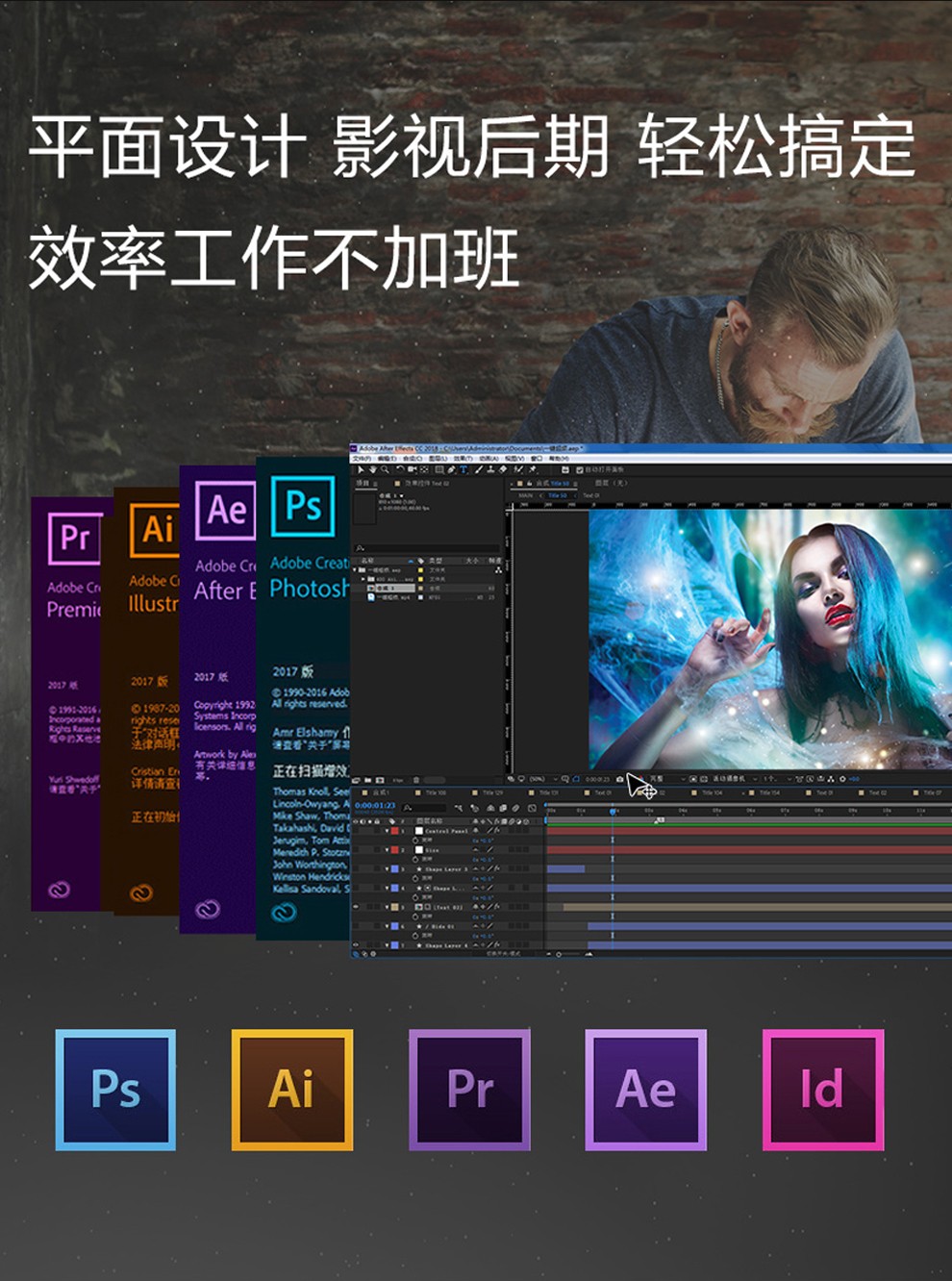Toggle the auto-open panels checkbox in toolbar
This screenshot has height=1281, width=952.
tap(579, 470)
